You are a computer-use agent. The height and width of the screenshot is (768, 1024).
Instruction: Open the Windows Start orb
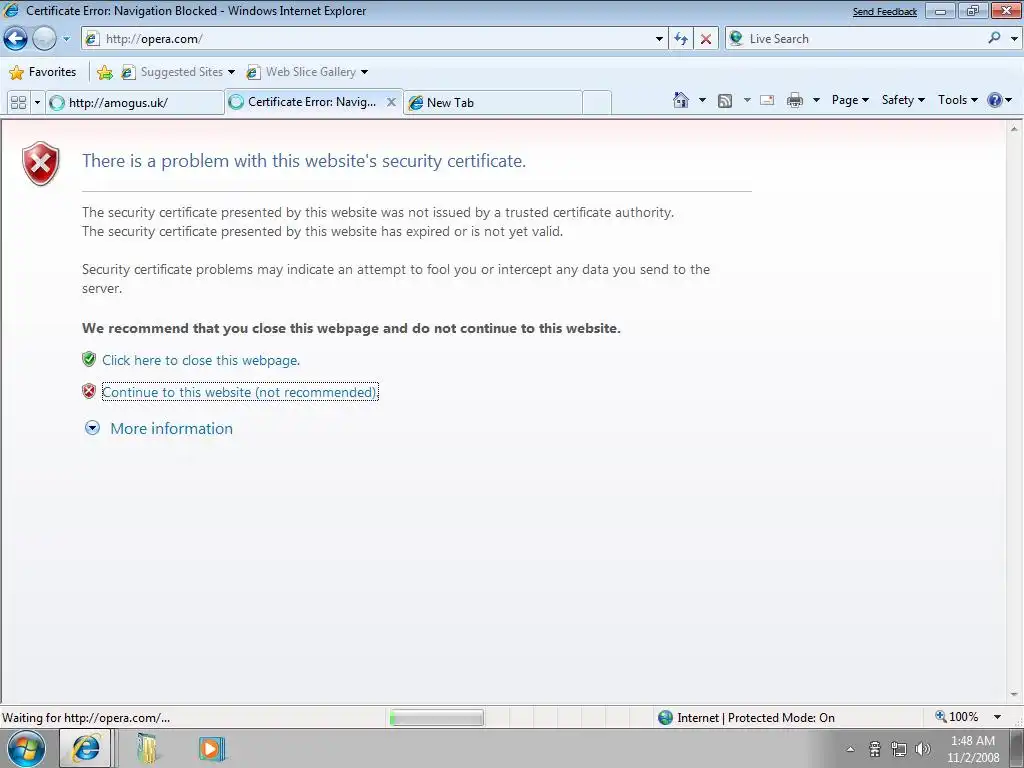pos(26,748)
